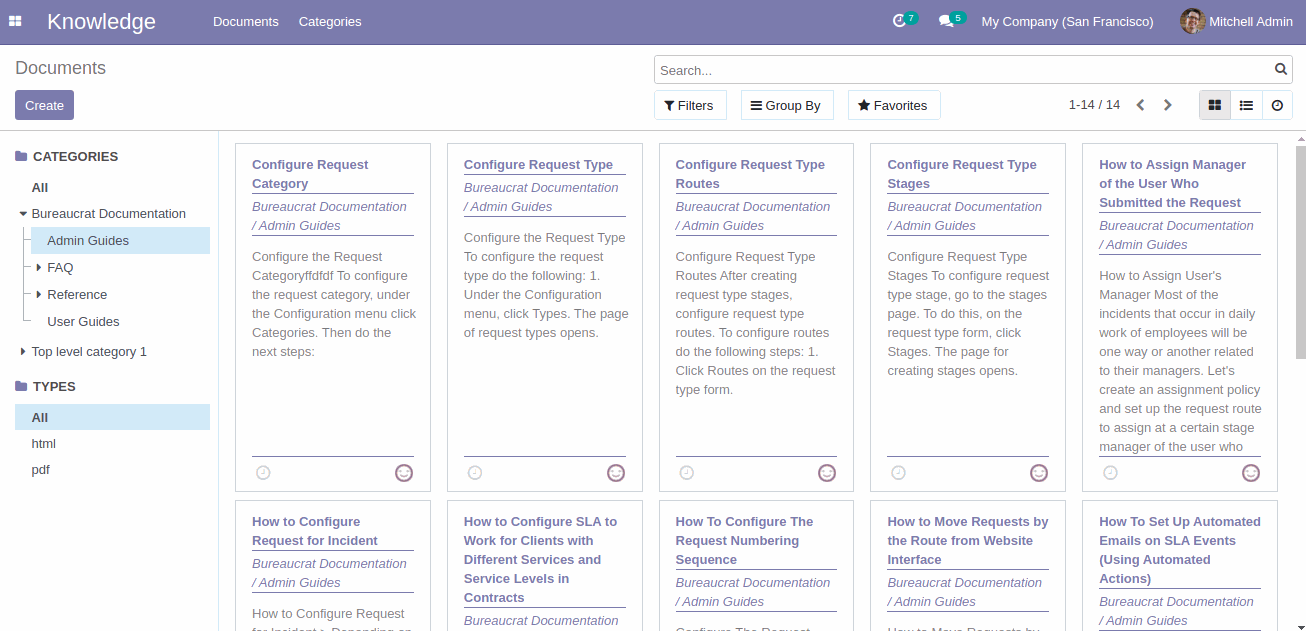Open How to Move Requests by Route document

coord(968,541)
